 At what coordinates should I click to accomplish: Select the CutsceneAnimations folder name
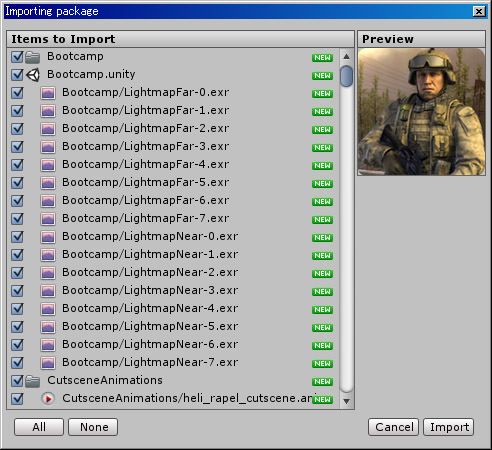105,380
